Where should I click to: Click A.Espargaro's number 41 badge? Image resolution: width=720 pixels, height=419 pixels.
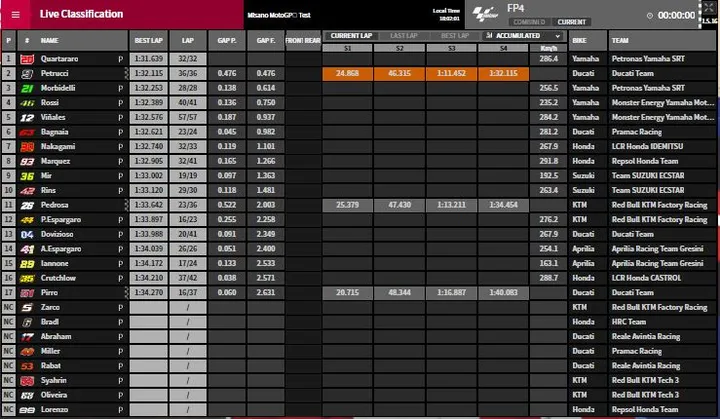tap(27, 249)
